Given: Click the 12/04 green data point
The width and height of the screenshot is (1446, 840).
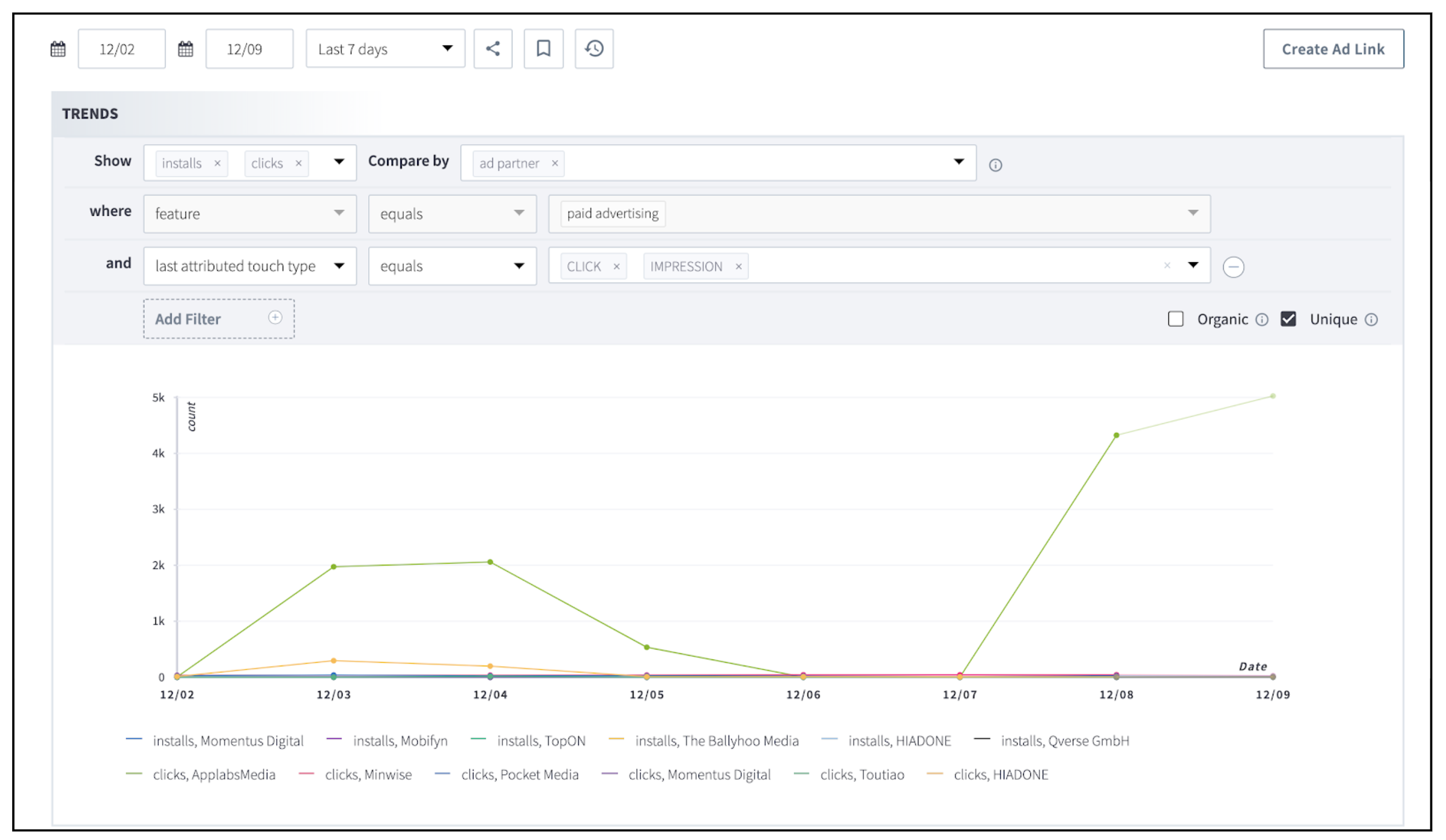Looking at the screenshot, I should pos(490,562).
